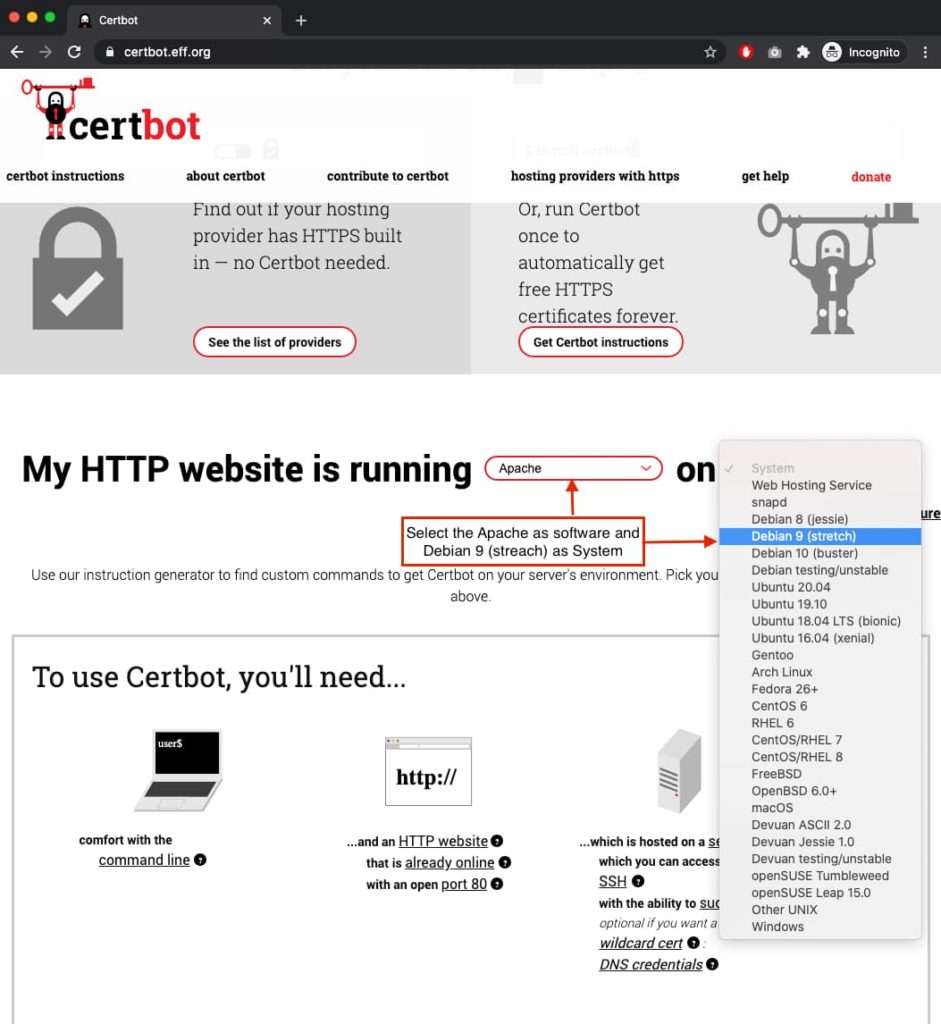Click the laptop terminal illustration
This screenshot has height=1024, width=941.
click(180, 771)
